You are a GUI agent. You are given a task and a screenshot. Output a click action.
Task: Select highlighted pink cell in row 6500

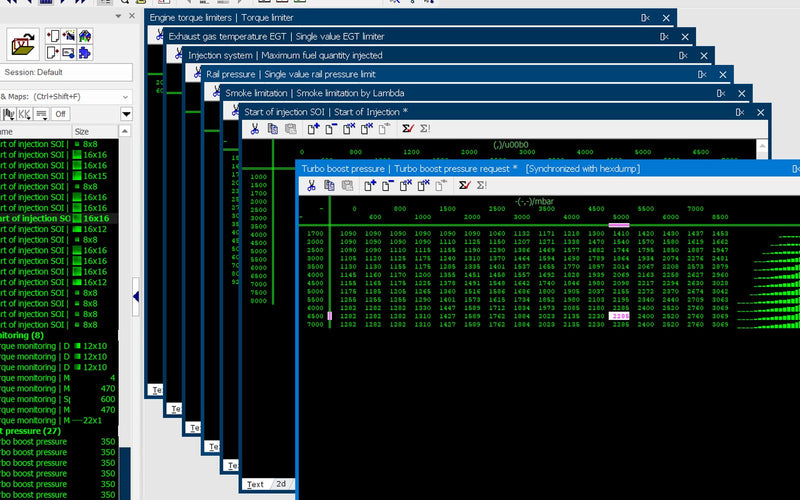click(619, 316)
